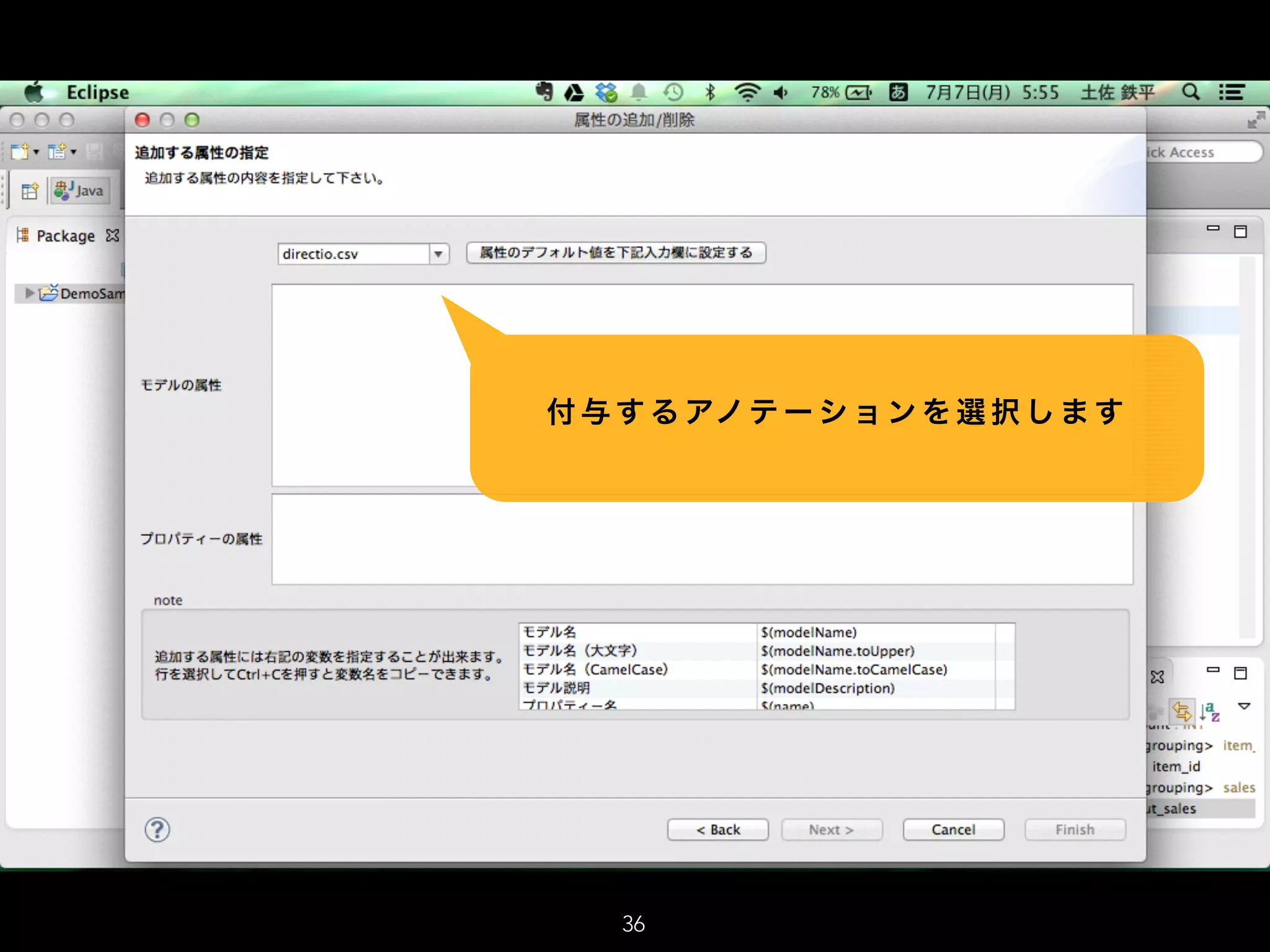Click the Cancel button
This screenshot has height=952, width=1270.
[x=952, y=829]
